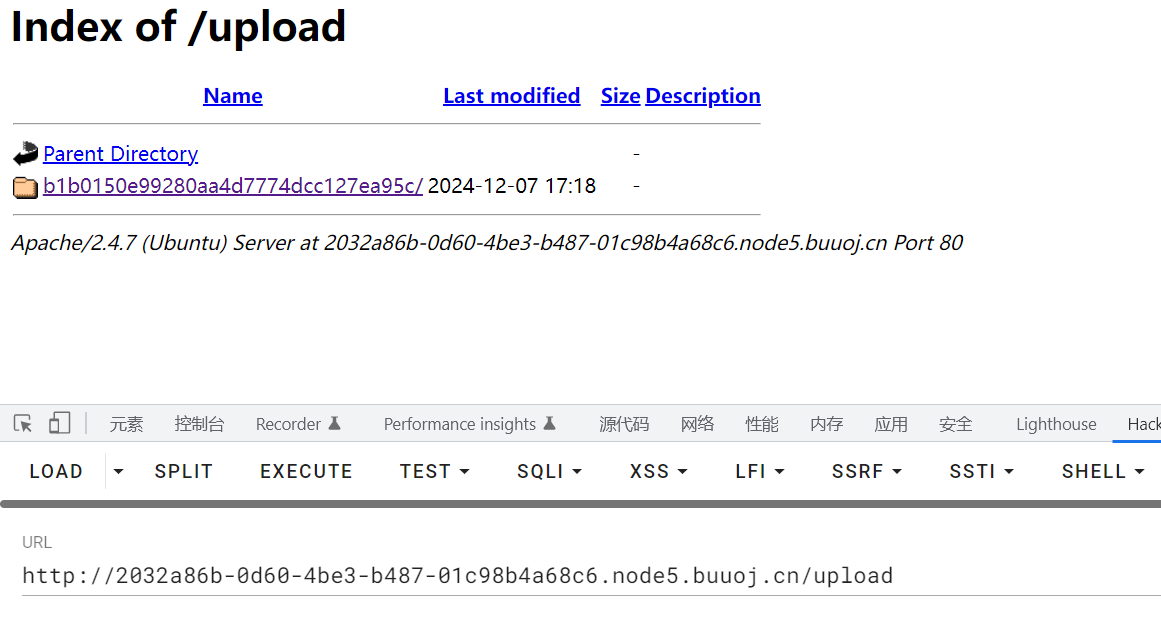Expand the LOAD dropdown arrow
Screen dimensions: 1161x622
tap(119, 471)
